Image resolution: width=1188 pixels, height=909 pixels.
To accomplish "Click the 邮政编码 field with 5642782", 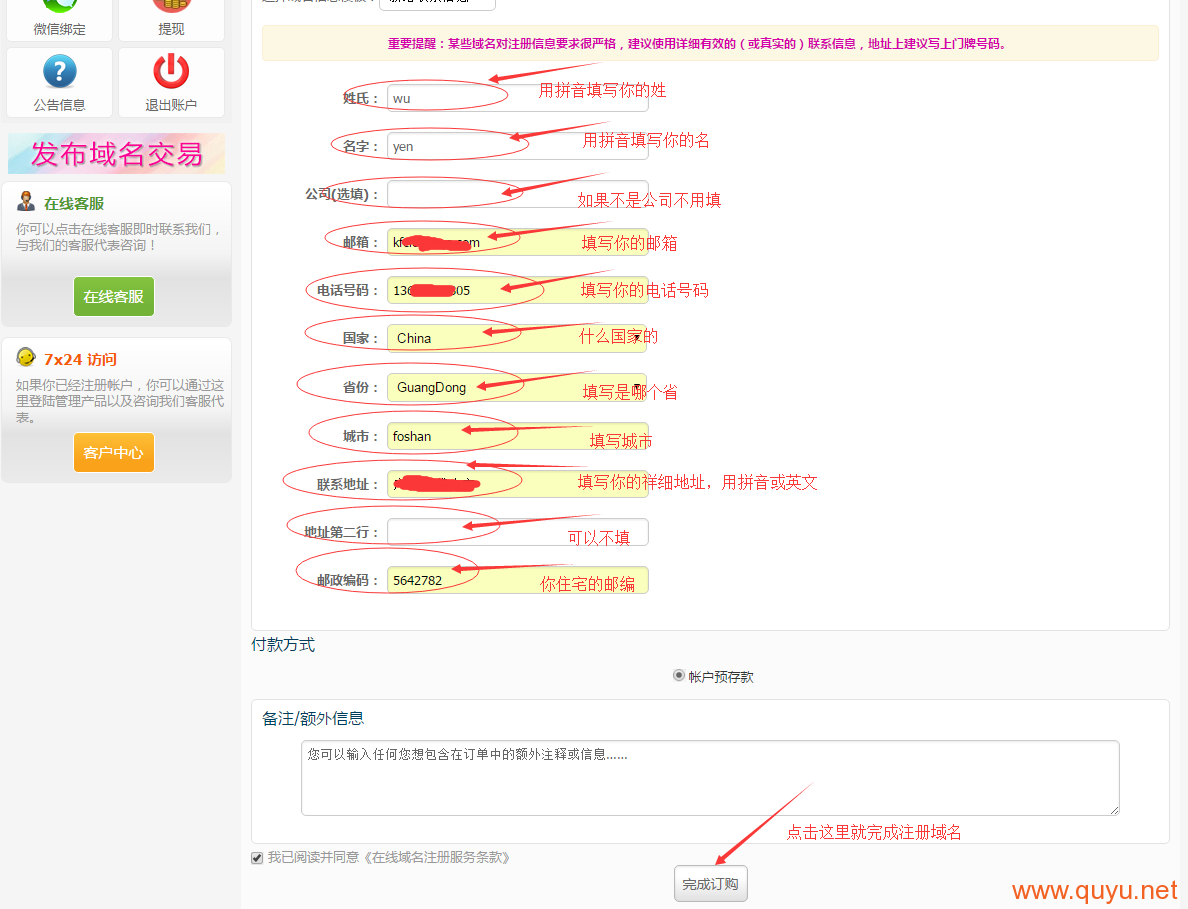I will pyautogui.click(x=517, y=580).
